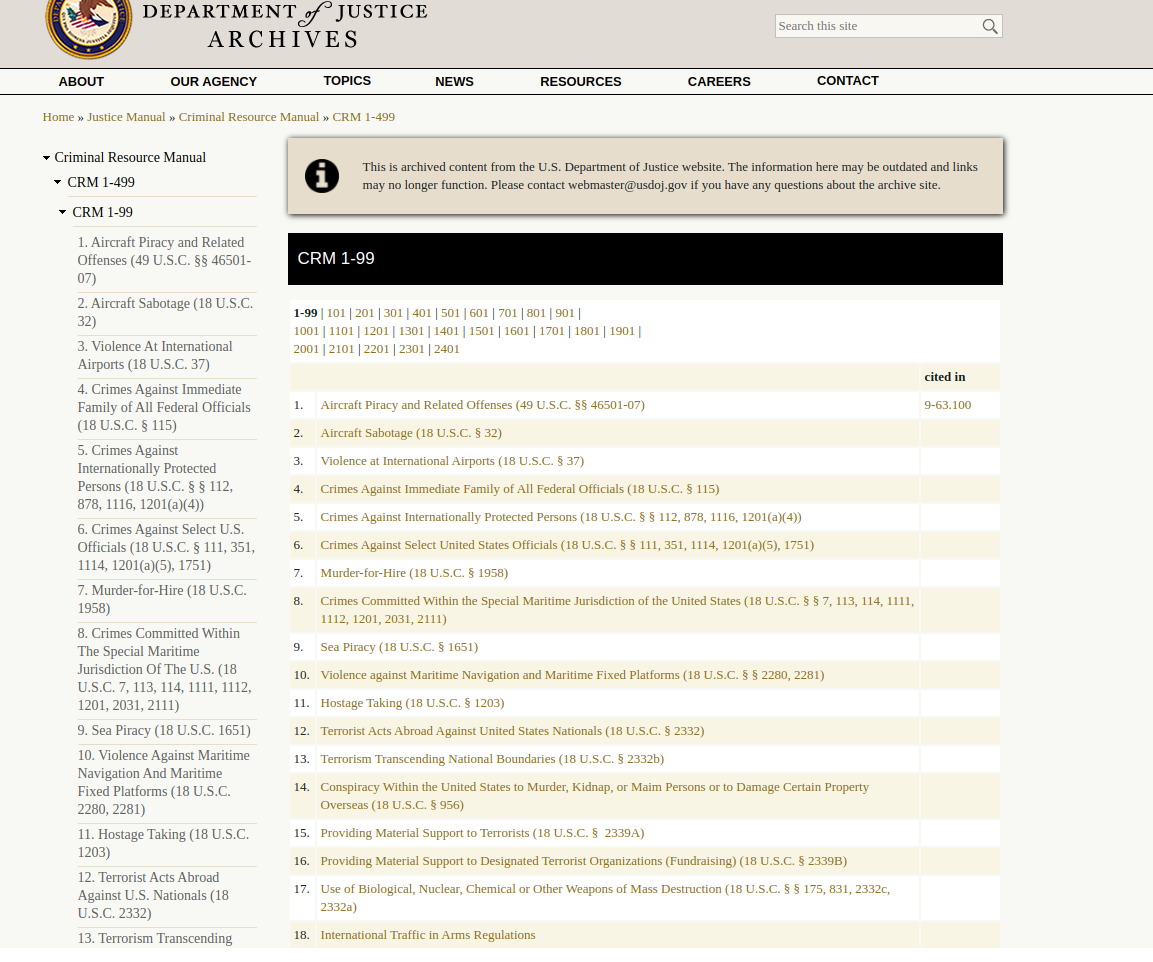
Task: Open Terrorist Acts Abroad table link
Action: [x=513, y=730]
